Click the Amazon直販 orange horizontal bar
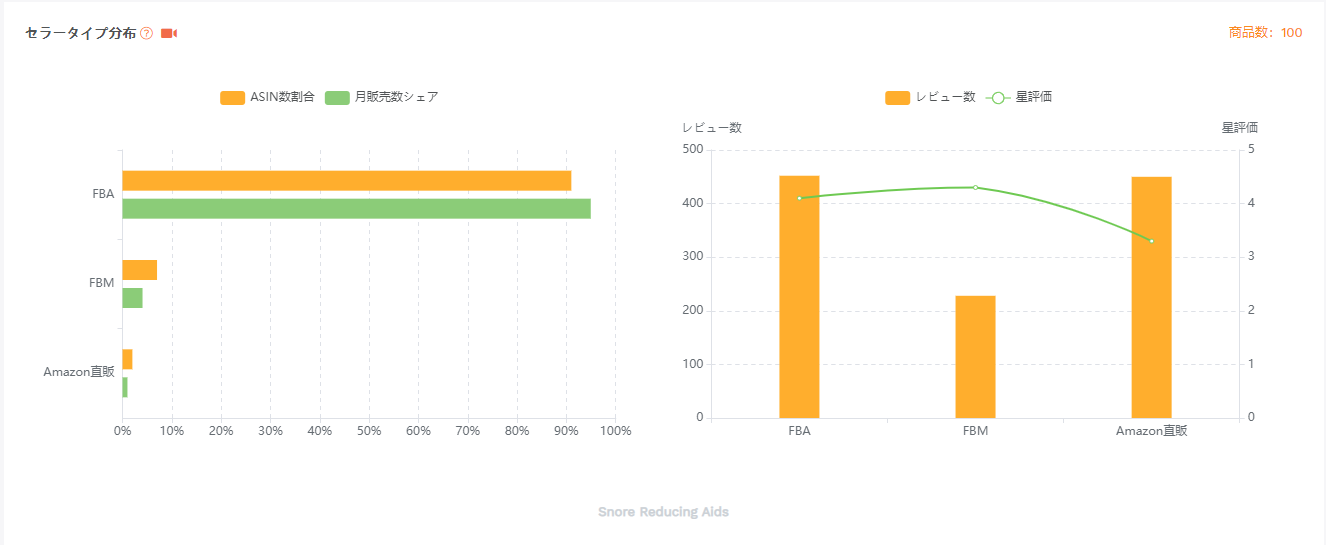Screen dimensions: 1326x545 click(128, 359)
